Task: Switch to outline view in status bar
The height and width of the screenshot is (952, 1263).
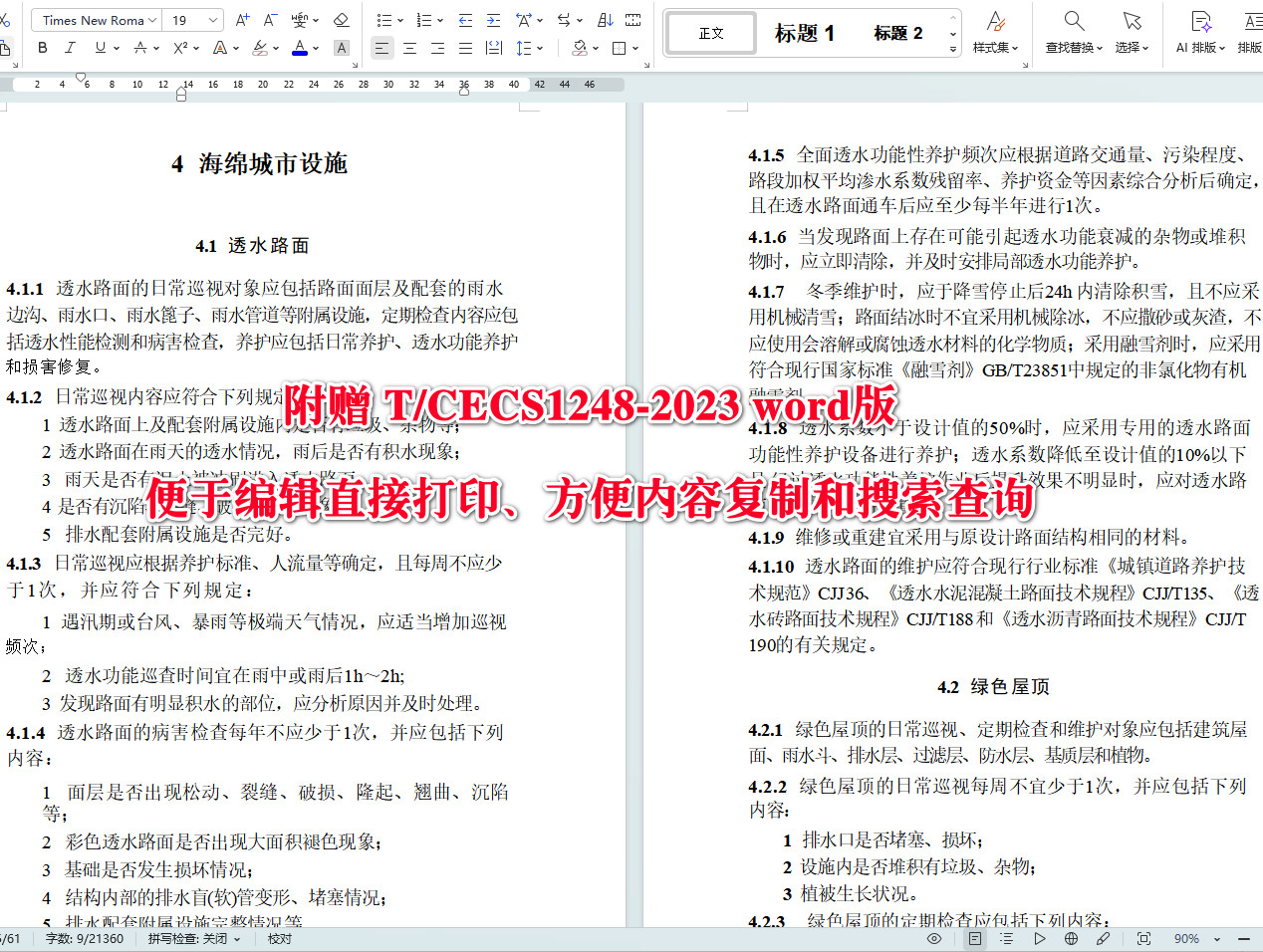Action: click(x=1006, y=938)
